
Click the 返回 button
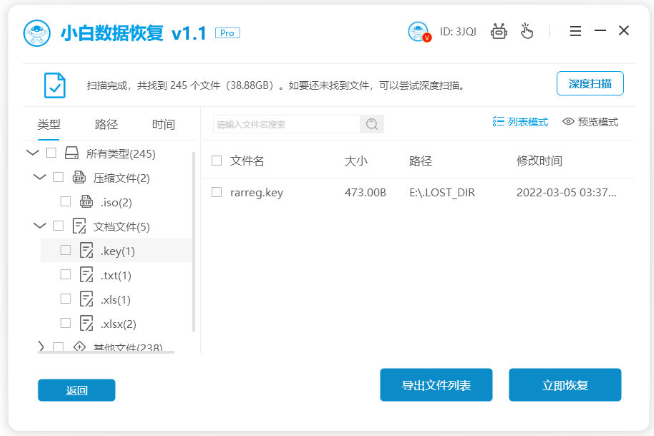pos(76,390)
